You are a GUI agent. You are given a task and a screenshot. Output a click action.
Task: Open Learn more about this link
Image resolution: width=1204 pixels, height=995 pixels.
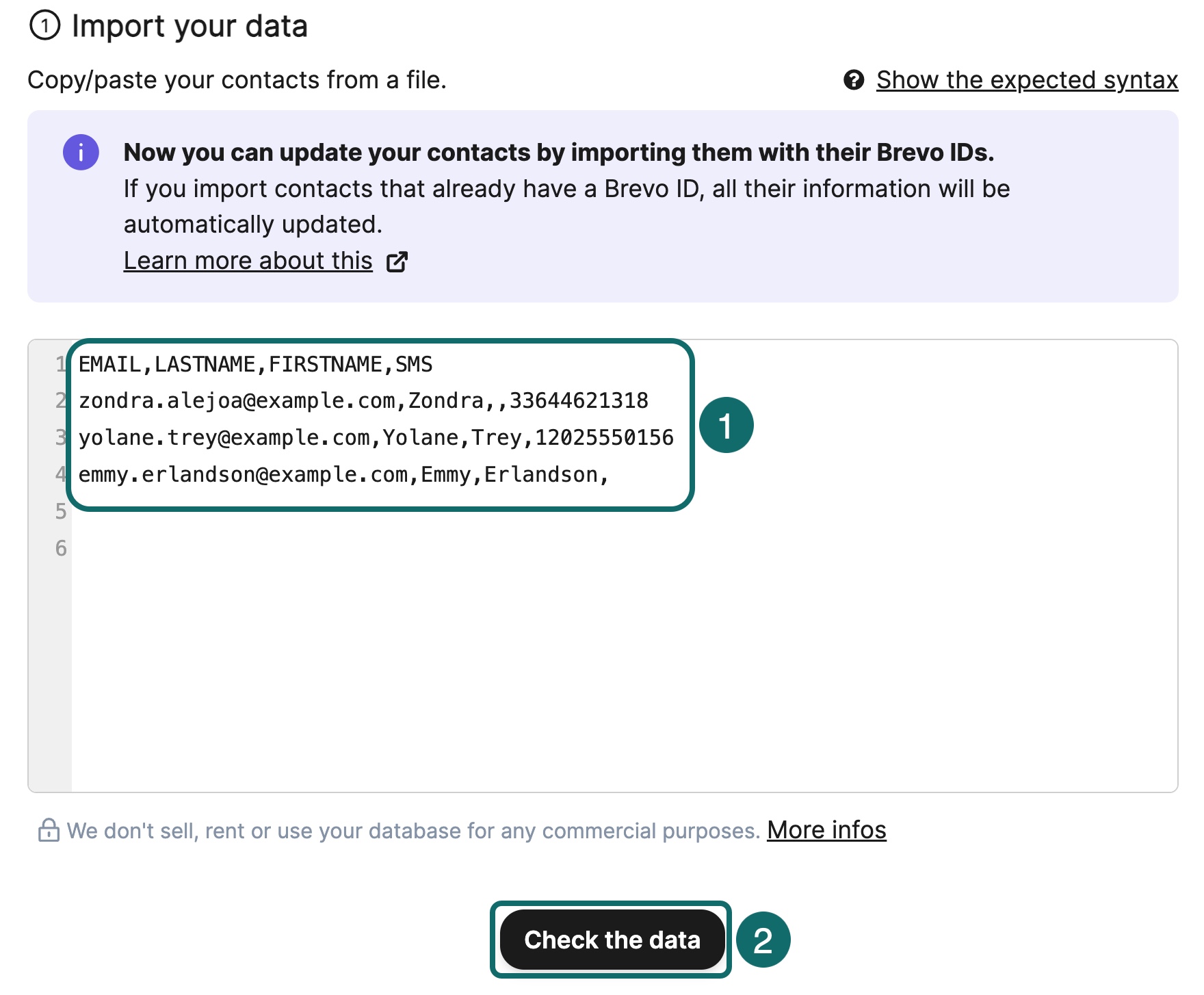[x=248, y=261]
